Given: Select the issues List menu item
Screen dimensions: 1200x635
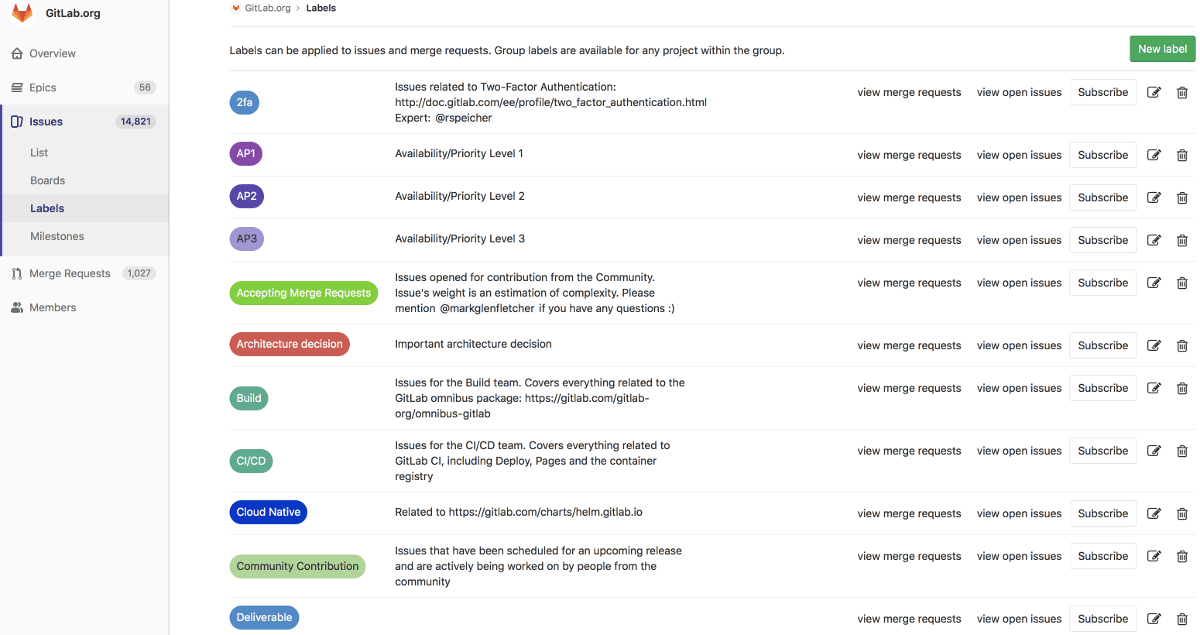Looking at the screenshot, I should click(x=39, y=153).
